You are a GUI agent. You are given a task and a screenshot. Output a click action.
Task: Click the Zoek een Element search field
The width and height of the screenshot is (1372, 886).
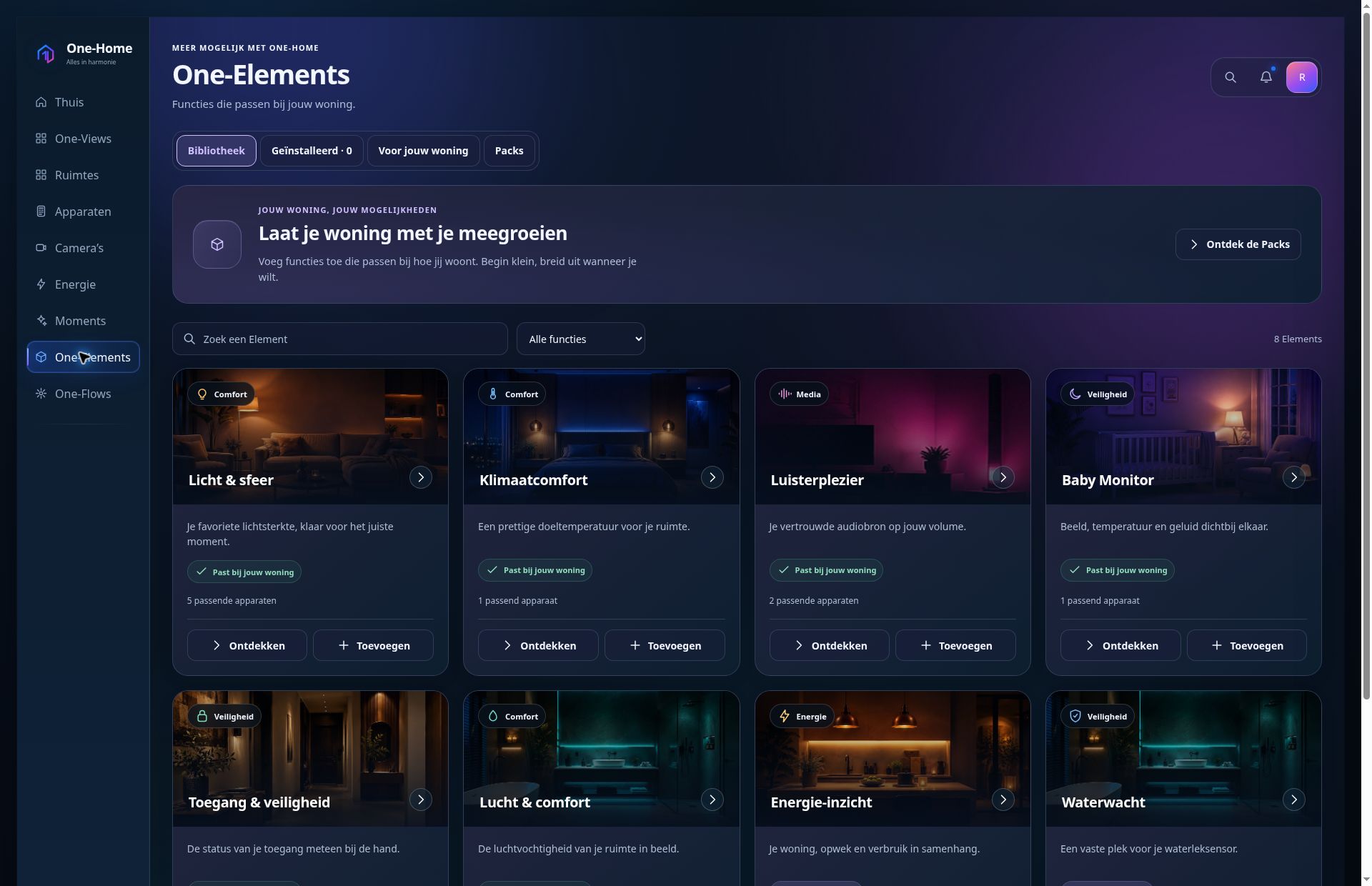(340, 339)
